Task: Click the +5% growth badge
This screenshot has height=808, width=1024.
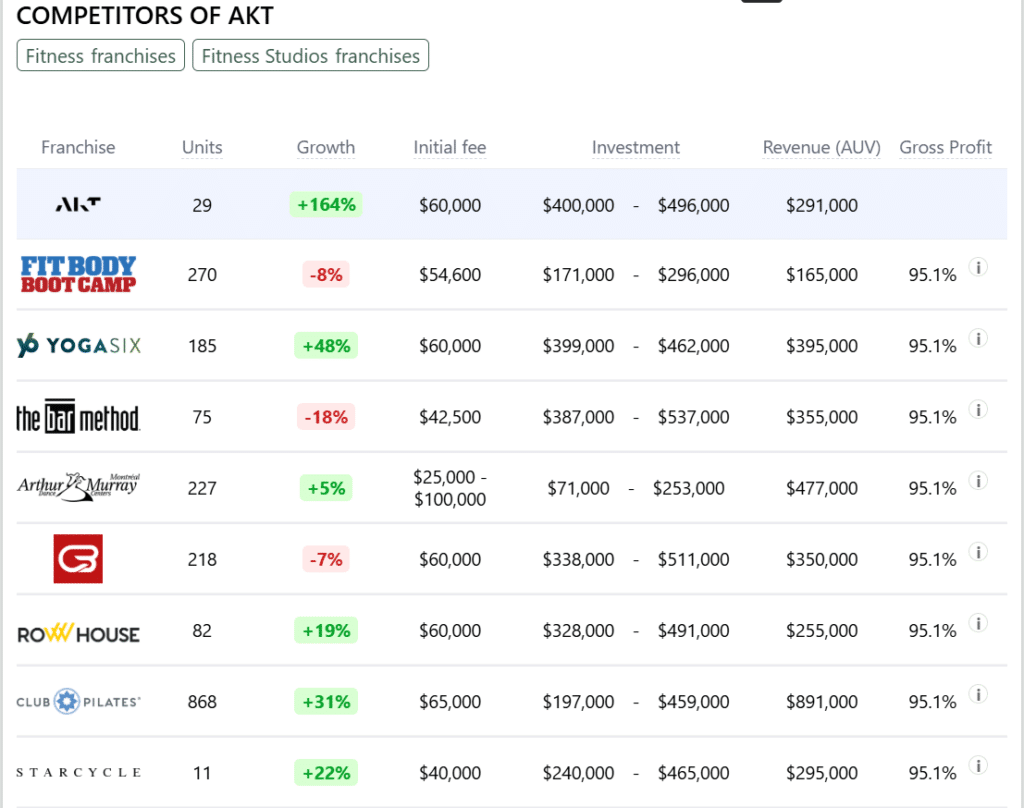Action: coord(326,488)
